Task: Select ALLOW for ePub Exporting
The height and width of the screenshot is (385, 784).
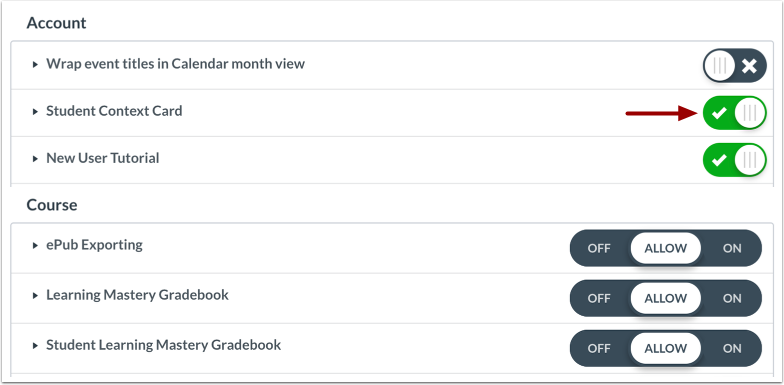Action: click(666, 248)
